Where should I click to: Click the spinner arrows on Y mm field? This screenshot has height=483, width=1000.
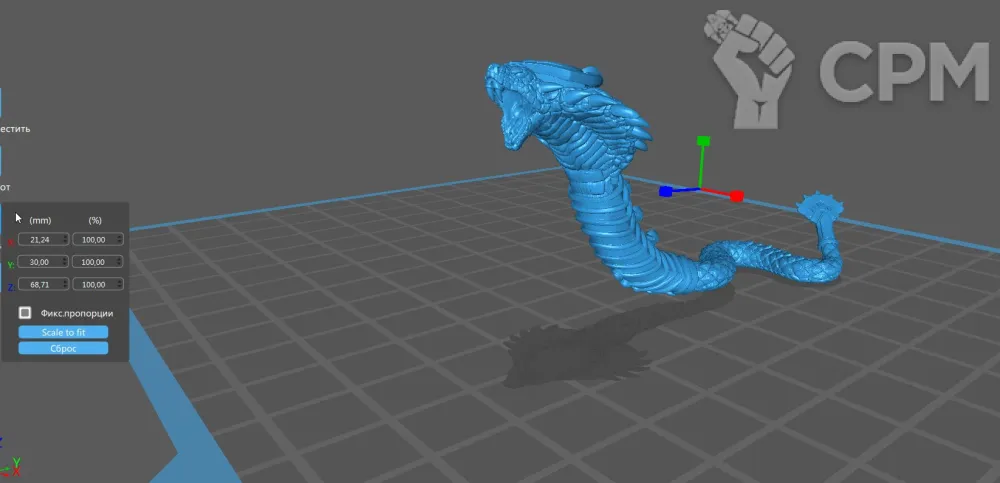coord(66,262)
